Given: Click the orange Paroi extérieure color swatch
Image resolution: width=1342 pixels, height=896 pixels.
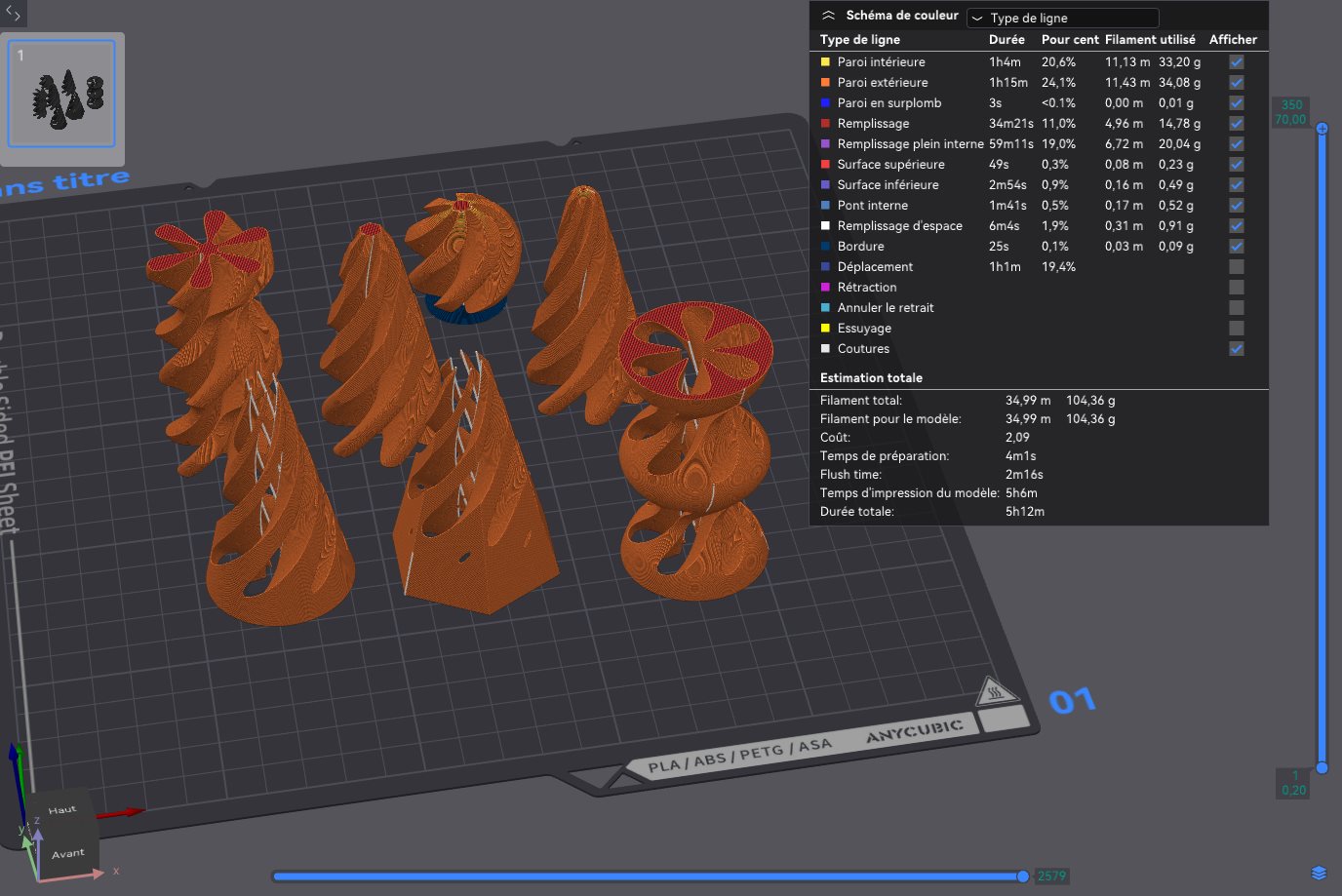Looking at the screenshot, I should pos(825,83).
